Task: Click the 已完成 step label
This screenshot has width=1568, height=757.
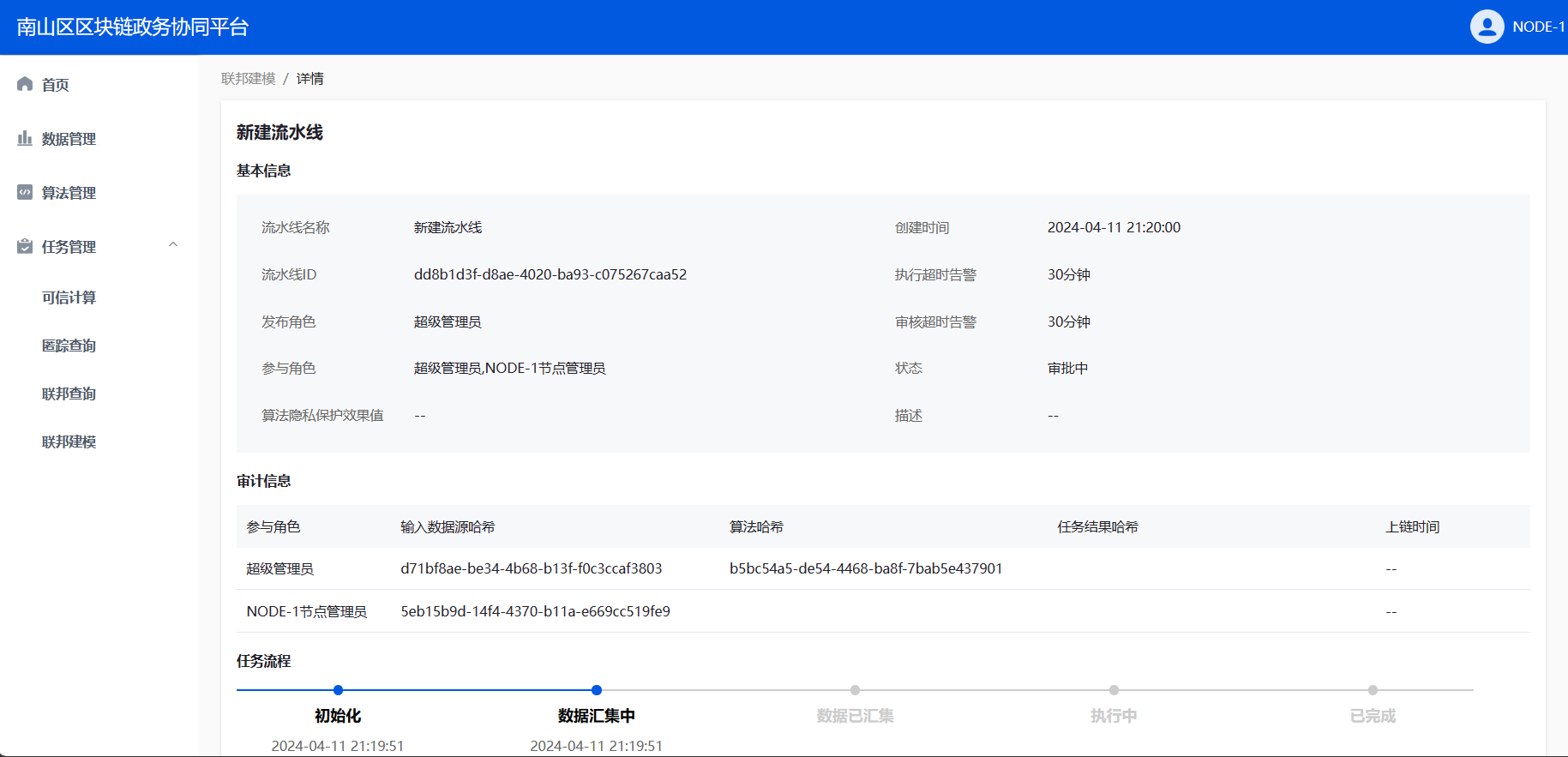Action: tap(1373, 716)
